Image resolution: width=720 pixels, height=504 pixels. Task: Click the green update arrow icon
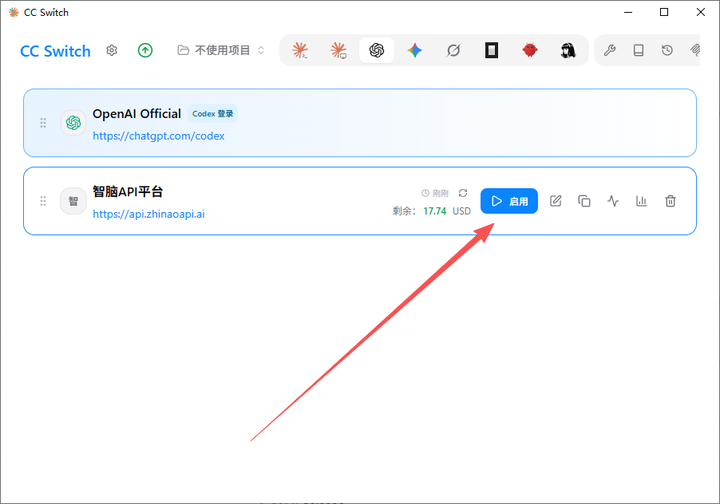click(x=145, y=50)
